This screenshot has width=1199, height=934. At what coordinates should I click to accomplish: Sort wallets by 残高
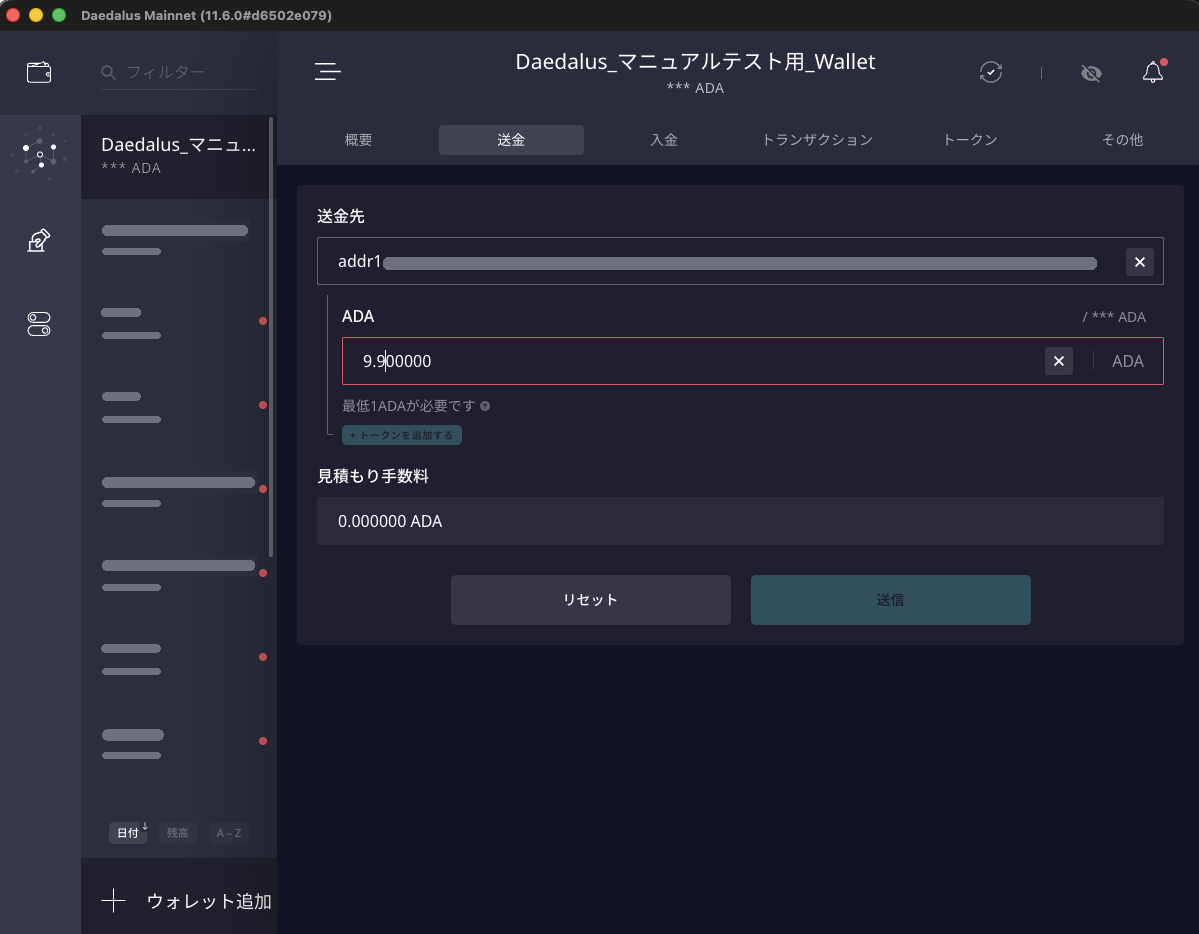click(177, 833)
